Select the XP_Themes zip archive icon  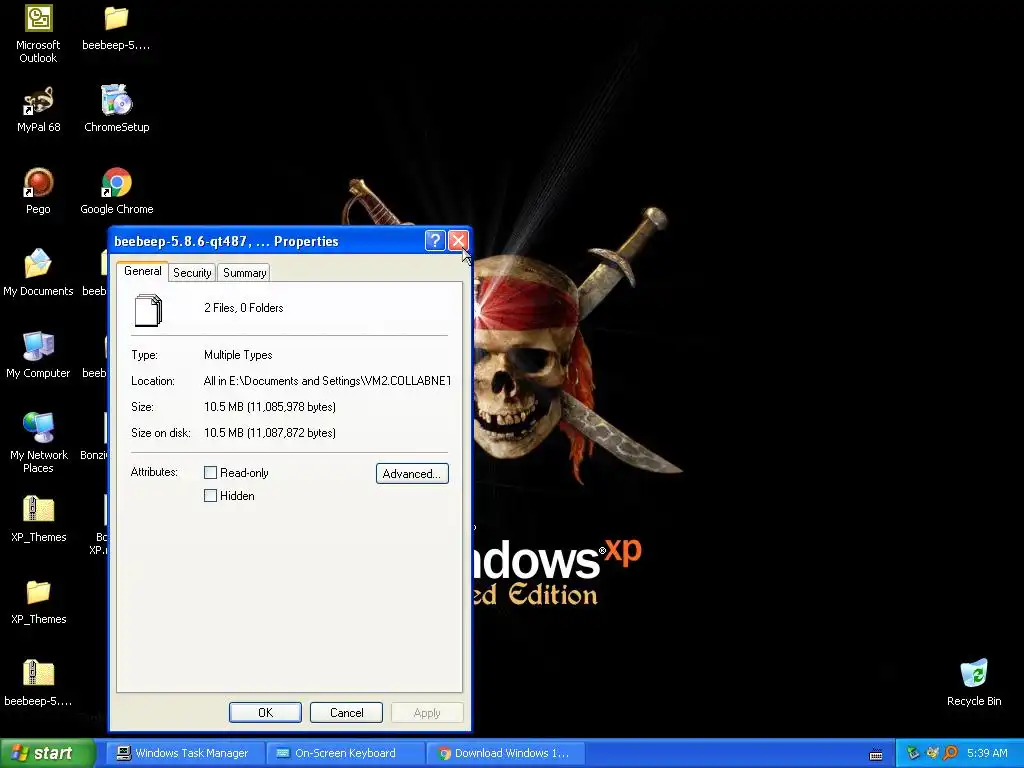[x=39, y=519]
